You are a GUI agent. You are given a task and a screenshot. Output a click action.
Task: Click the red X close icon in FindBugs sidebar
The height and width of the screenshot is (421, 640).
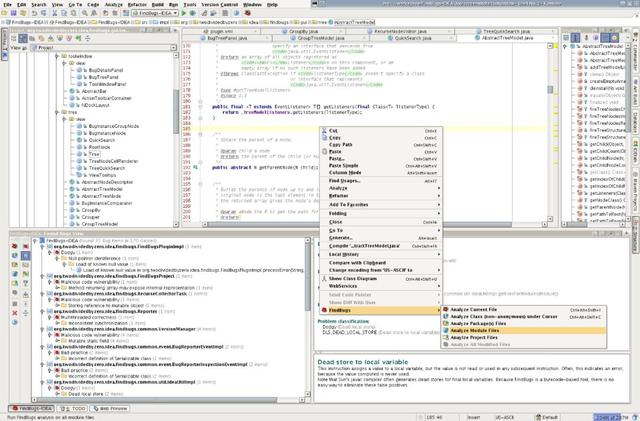[15, 313]
